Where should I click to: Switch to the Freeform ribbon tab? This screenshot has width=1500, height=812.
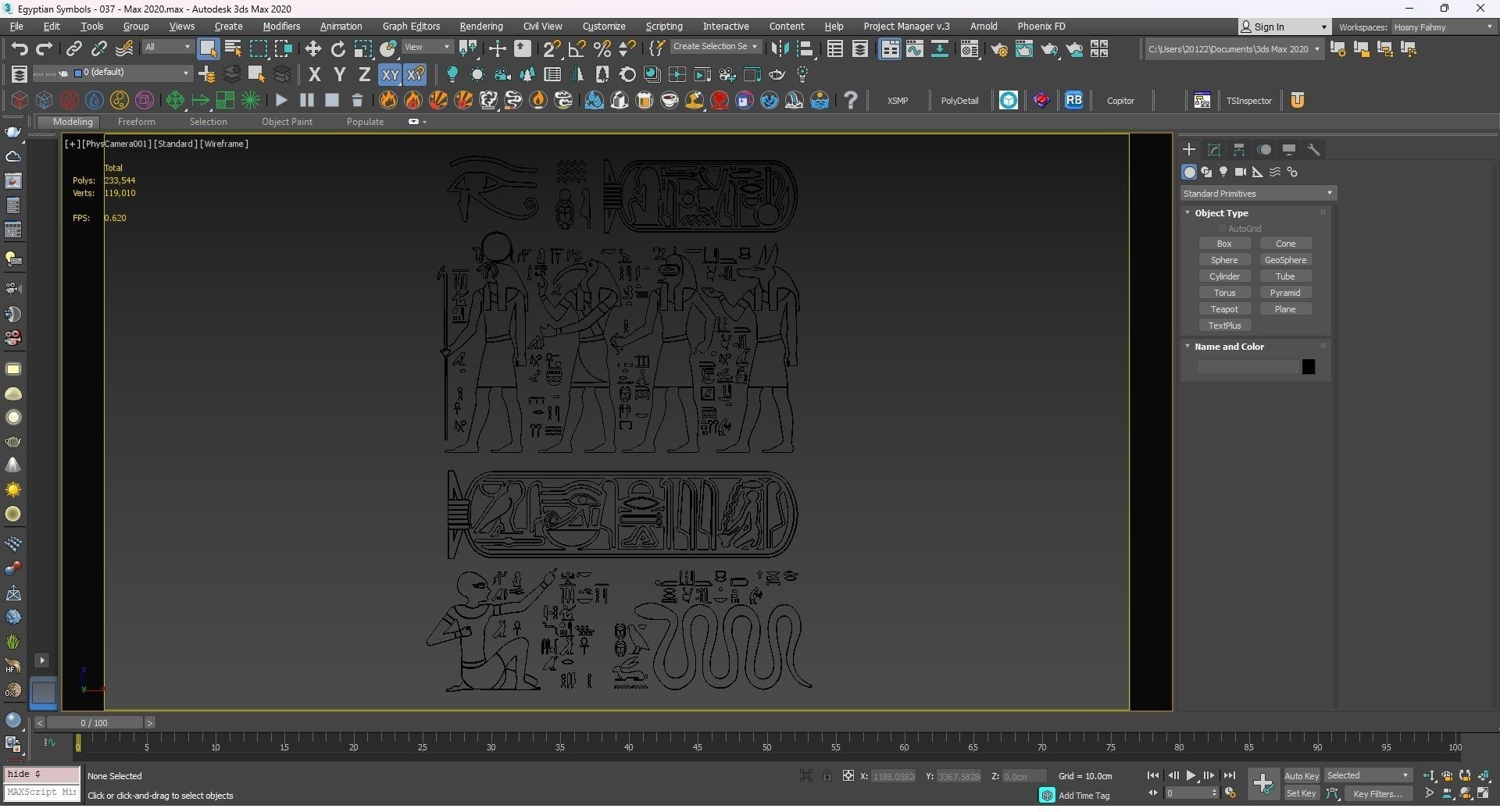pyautogui.click(x=136, y=122)
